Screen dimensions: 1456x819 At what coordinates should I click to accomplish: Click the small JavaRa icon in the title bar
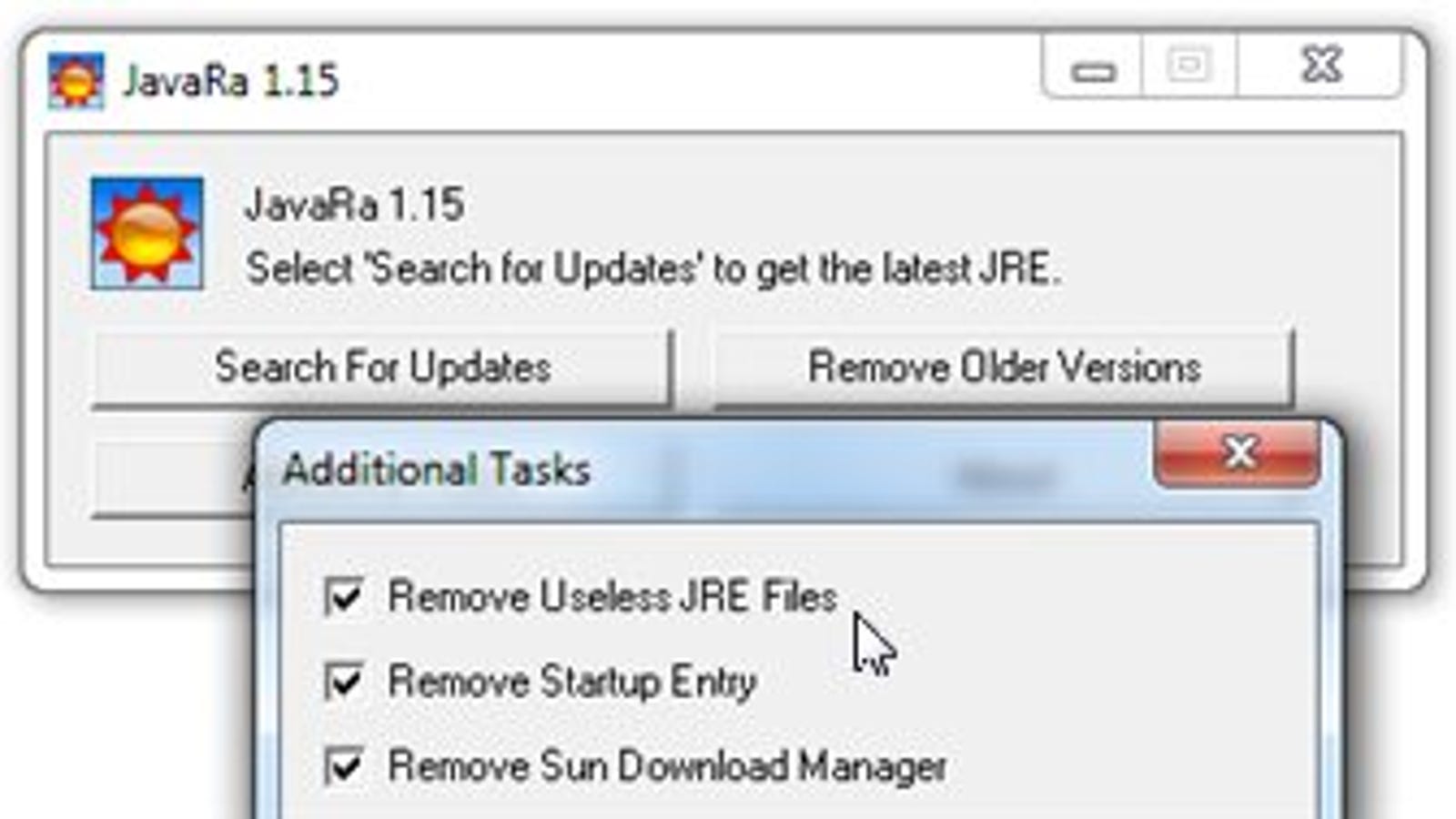76,81
